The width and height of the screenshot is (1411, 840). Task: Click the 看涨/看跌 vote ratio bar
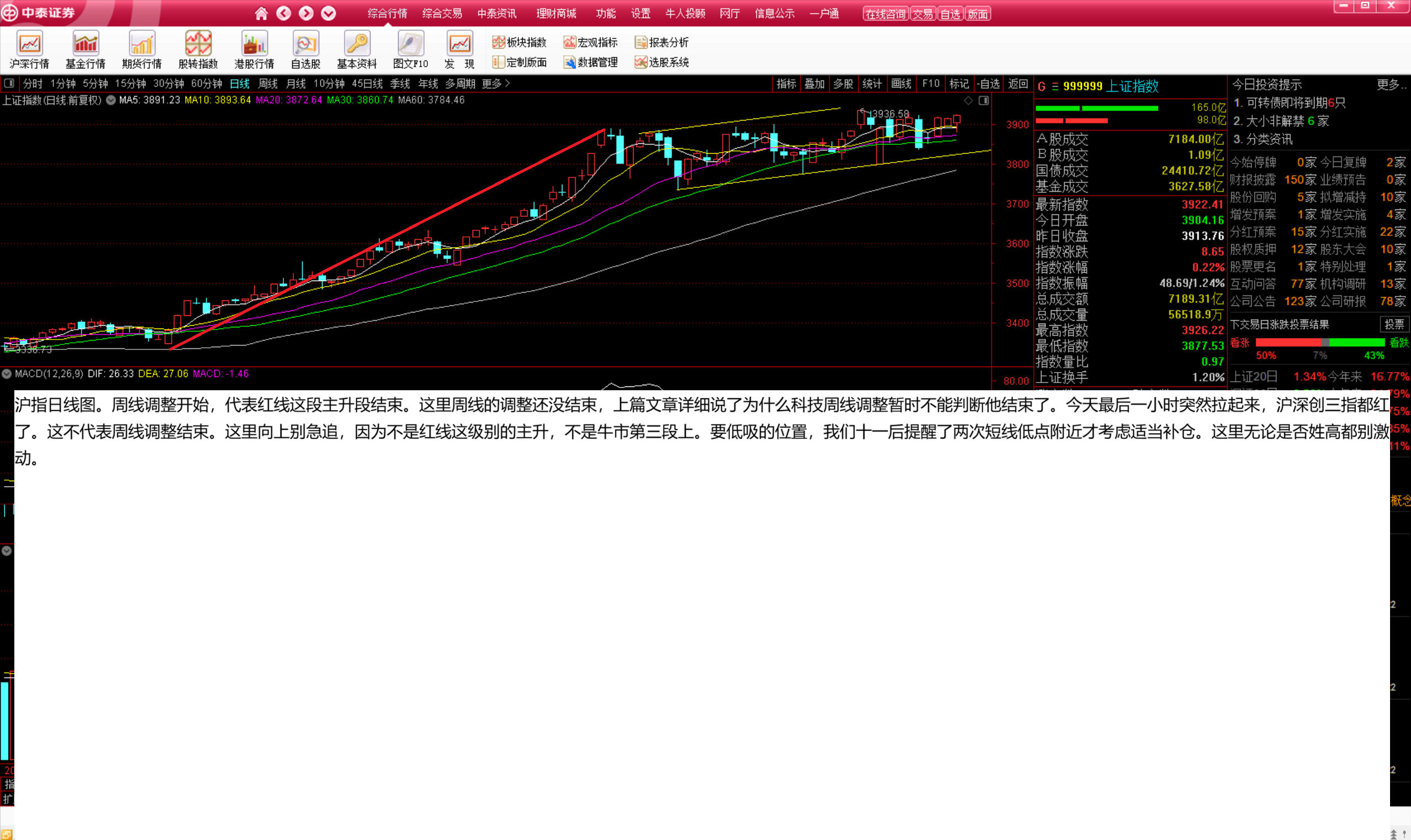pyautogui.click(x=1319, y=342)
